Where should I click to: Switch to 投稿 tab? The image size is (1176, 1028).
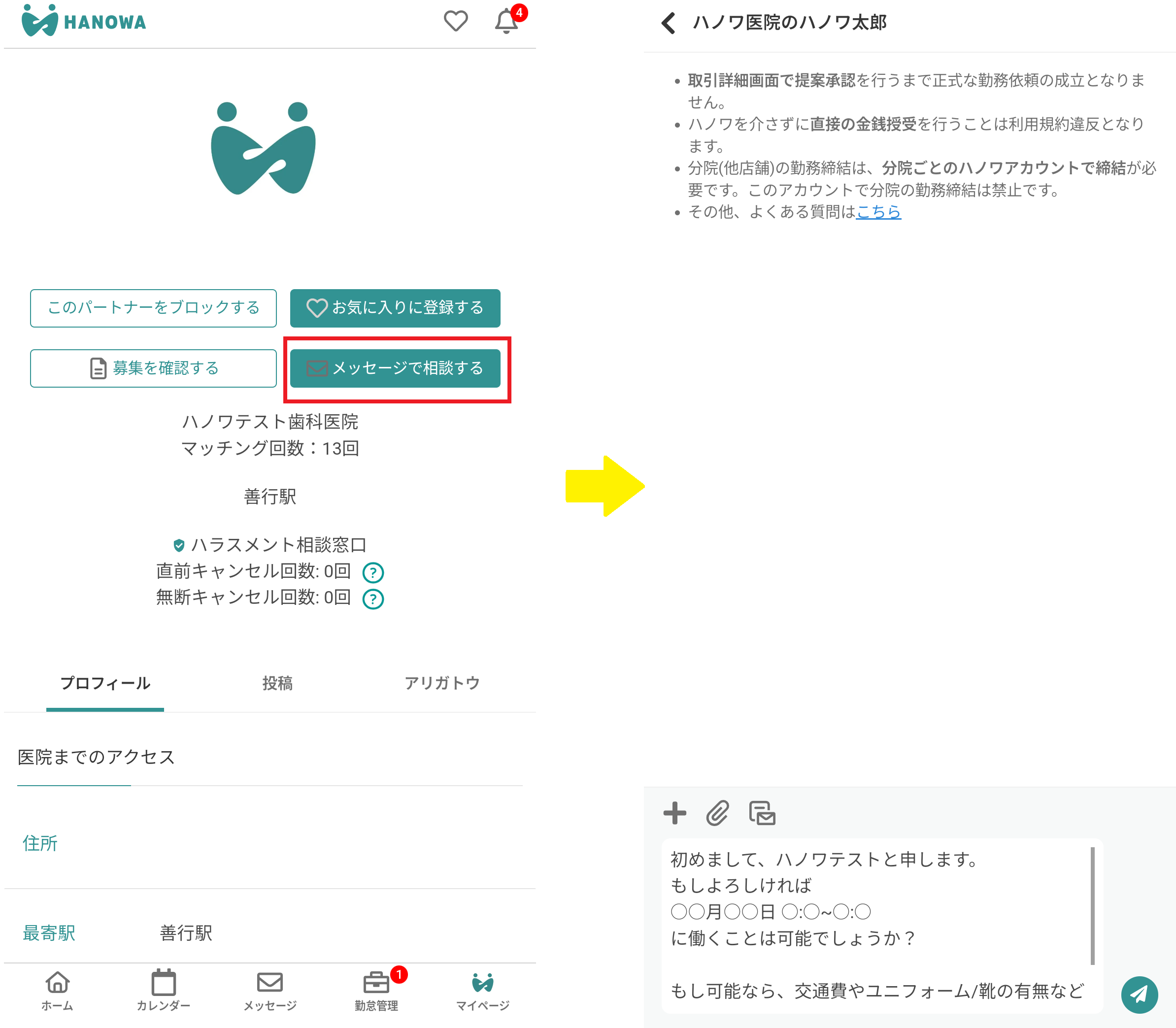[x=277, y=683]
